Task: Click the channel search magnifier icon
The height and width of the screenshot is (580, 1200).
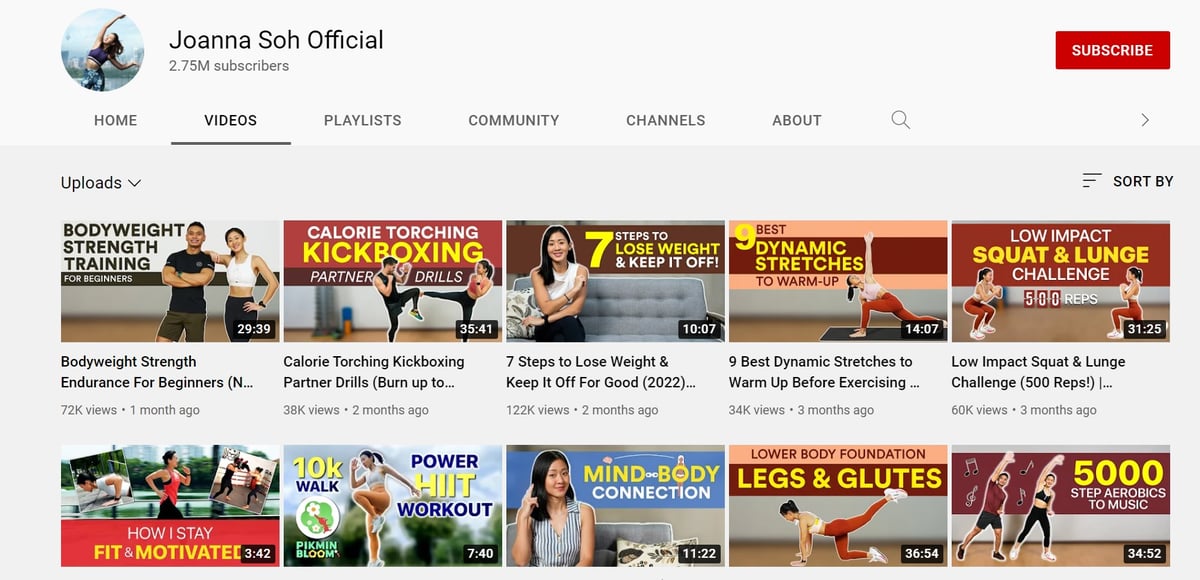Action: [900, 120]
